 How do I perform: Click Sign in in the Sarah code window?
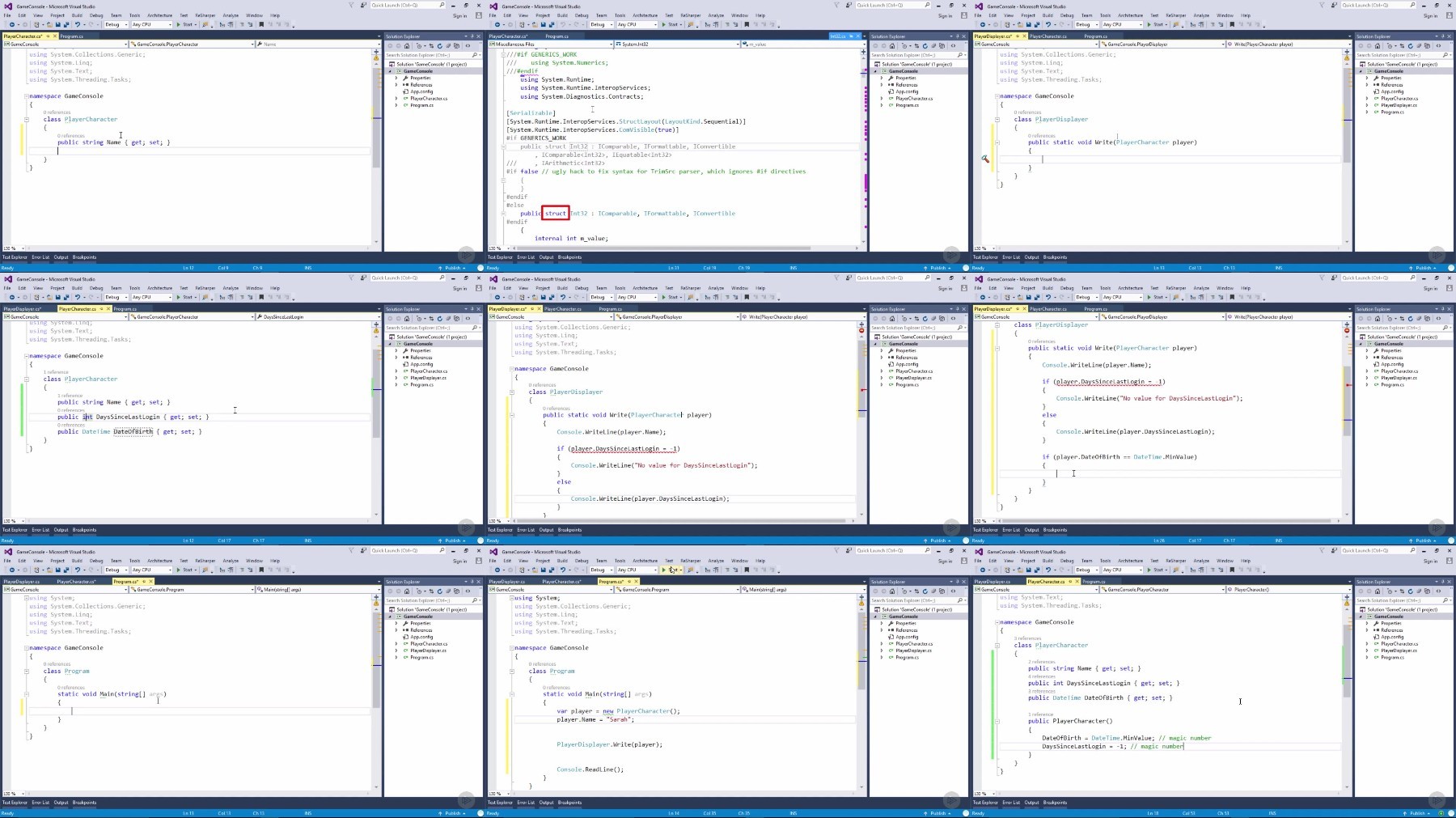pyautogui.click(x=945, y=561)
